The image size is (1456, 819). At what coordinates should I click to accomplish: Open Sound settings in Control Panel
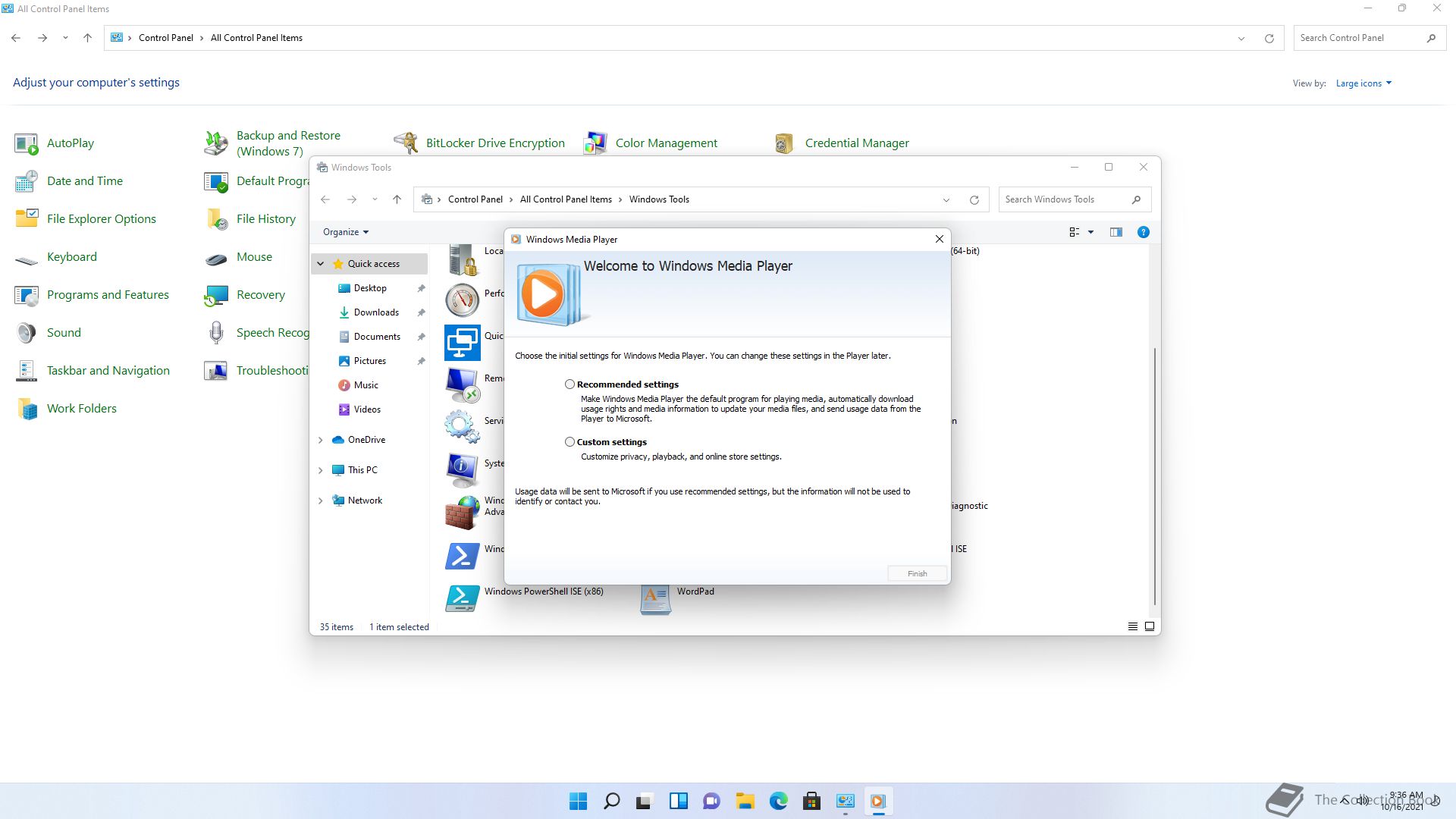coord(48,333)
